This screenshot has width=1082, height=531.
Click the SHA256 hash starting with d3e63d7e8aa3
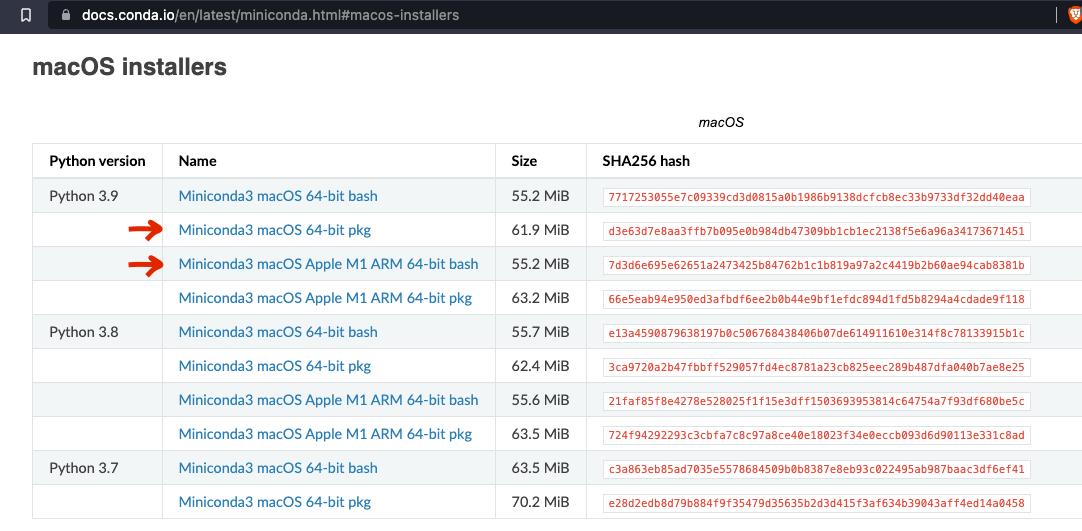click(x=816, y=231)
